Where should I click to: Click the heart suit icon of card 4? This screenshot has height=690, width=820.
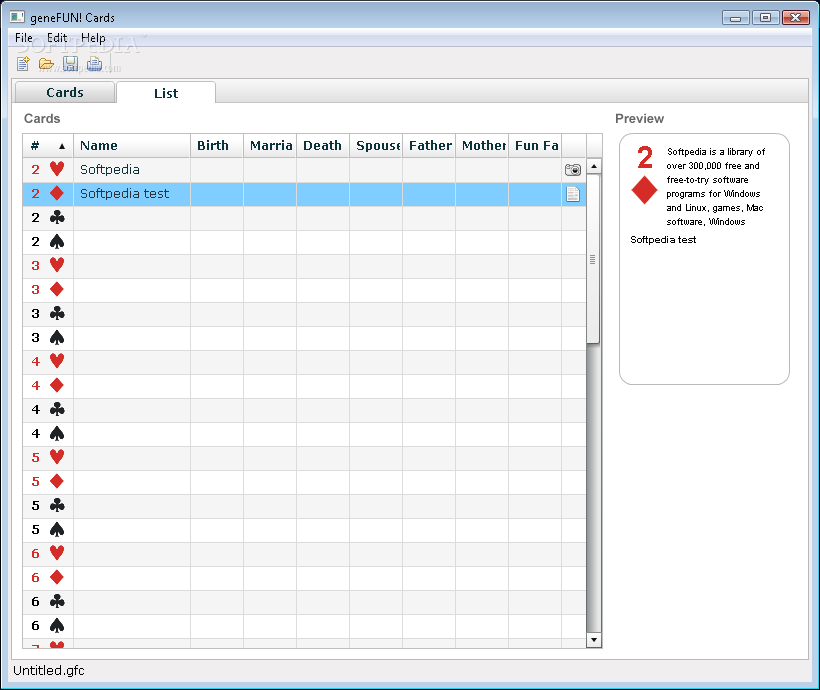(x=57, y=361)
